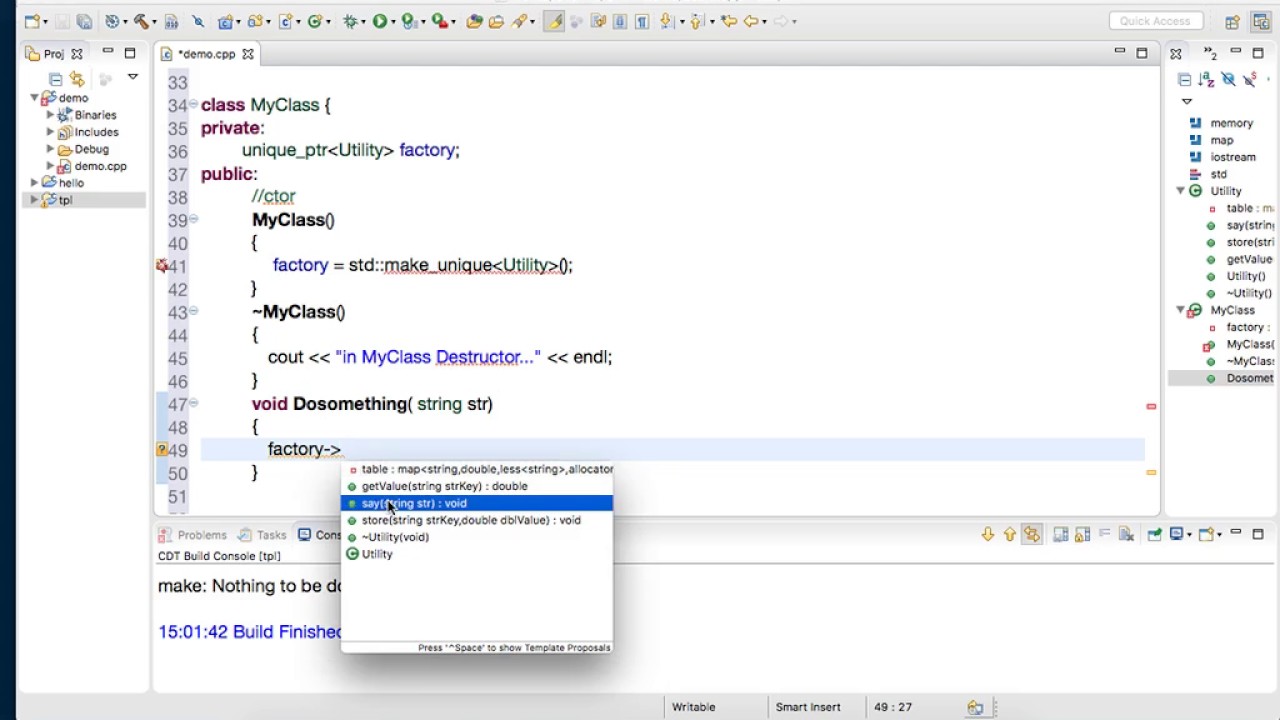Toggle Hide Fields in Outline view
The height and width of the screenshot is (720, 1280).
tap(1228, 79)
